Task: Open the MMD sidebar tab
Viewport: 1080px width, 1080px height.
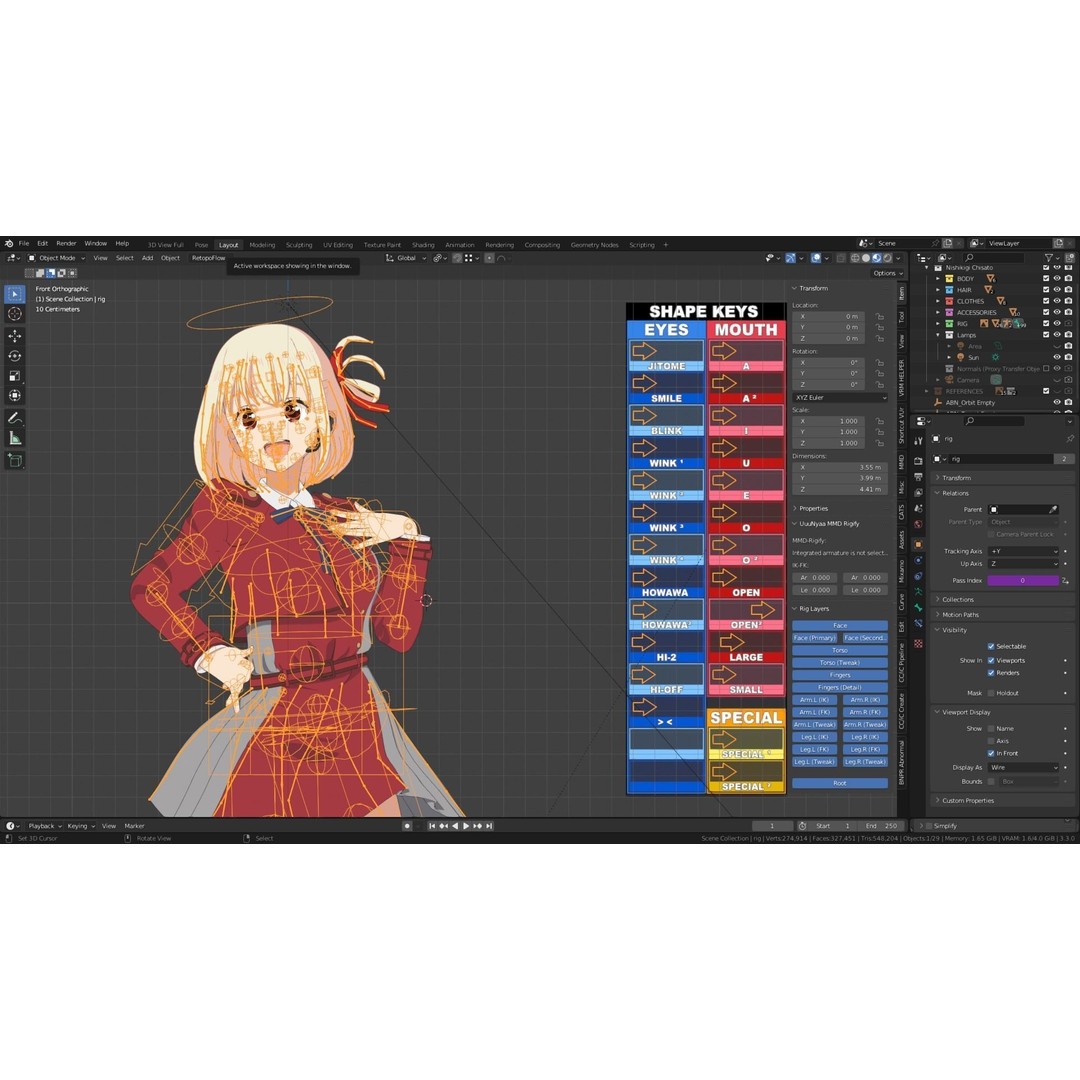Action: (901, 462)
